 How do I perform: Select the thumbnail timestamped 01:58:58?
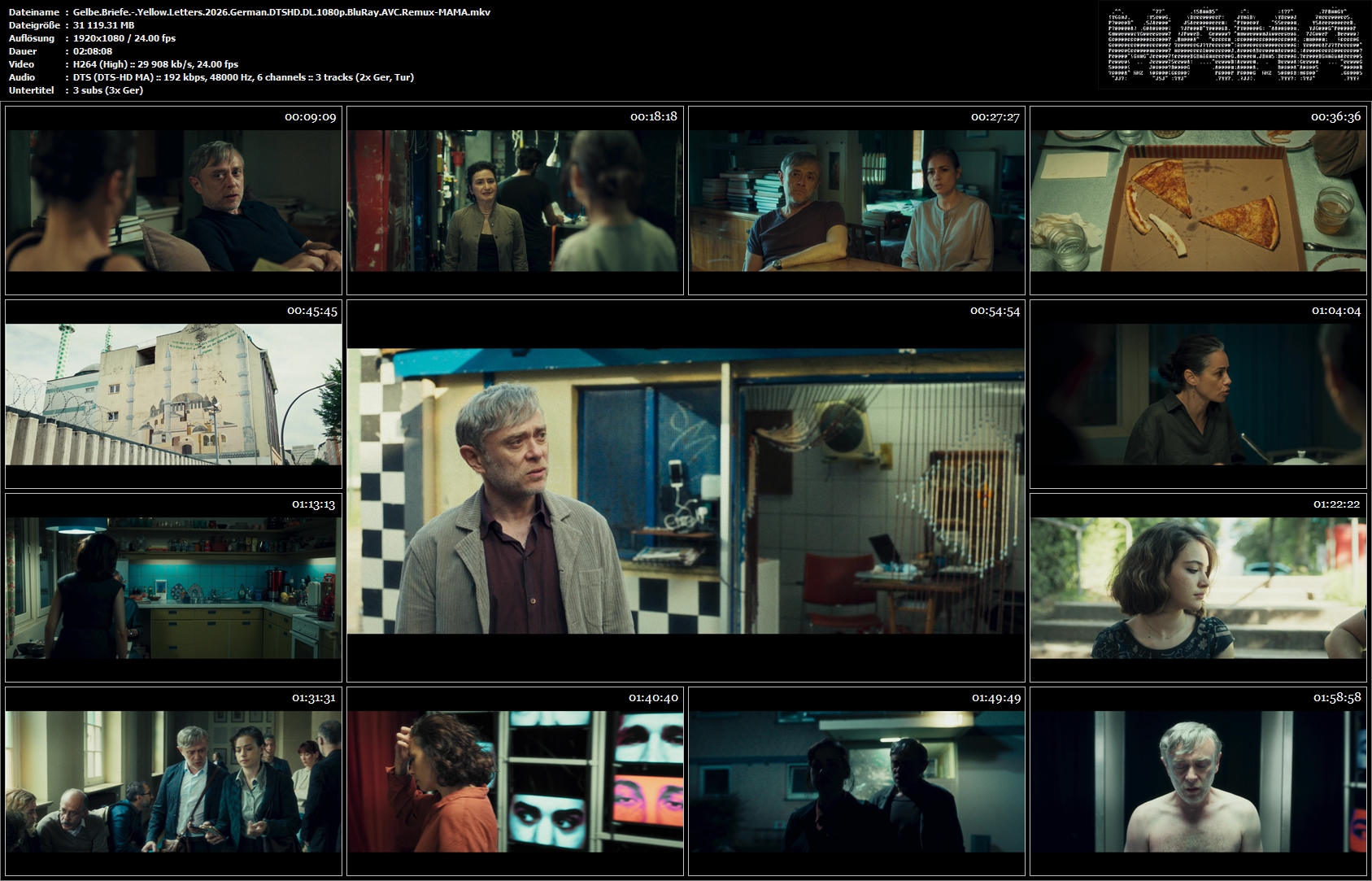1198,782
